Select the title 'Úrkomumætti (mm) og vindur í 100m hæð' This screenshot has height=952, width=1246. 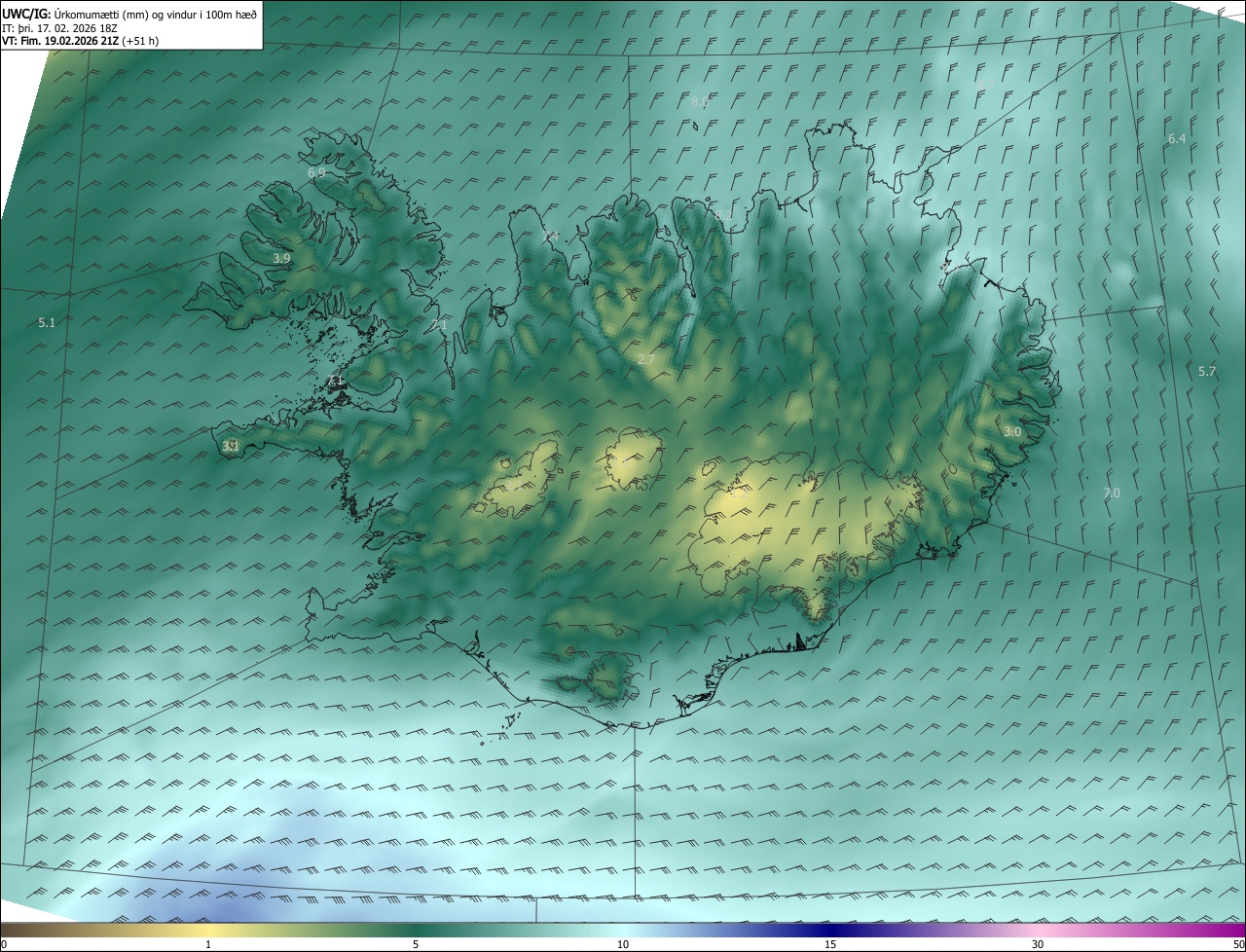point(156,14)
